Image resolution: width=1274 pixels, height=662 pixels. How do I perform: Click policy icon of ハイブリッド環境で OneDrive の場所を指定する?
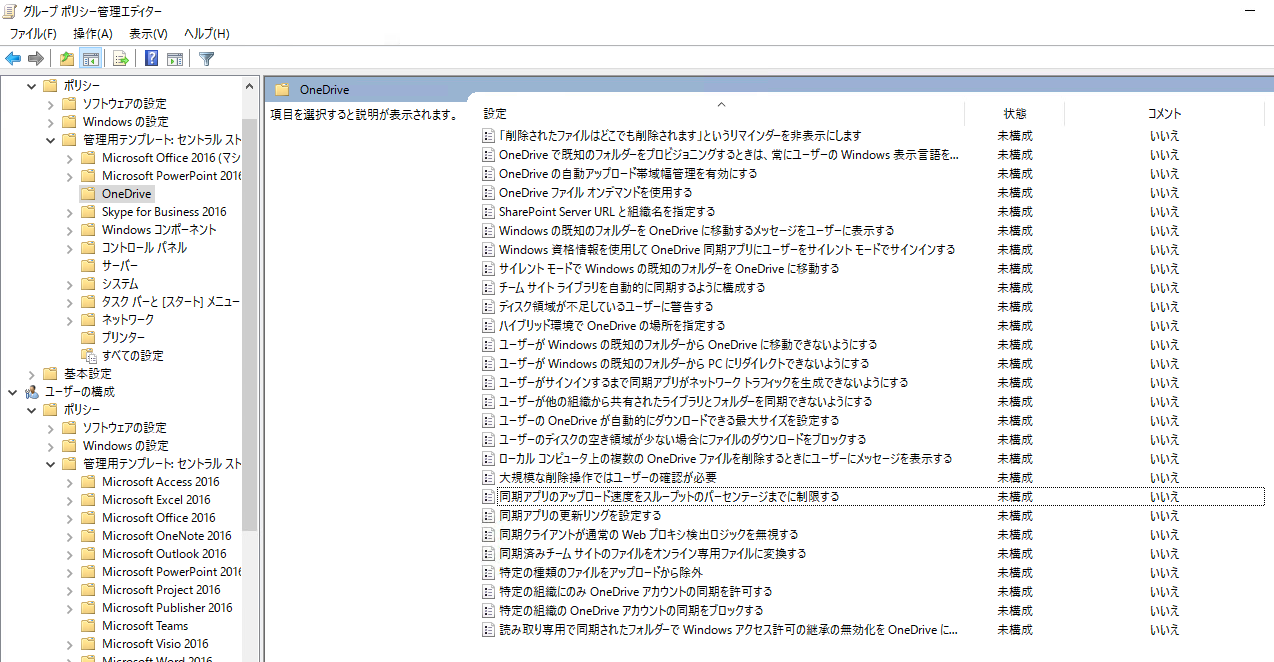(489, 326)
